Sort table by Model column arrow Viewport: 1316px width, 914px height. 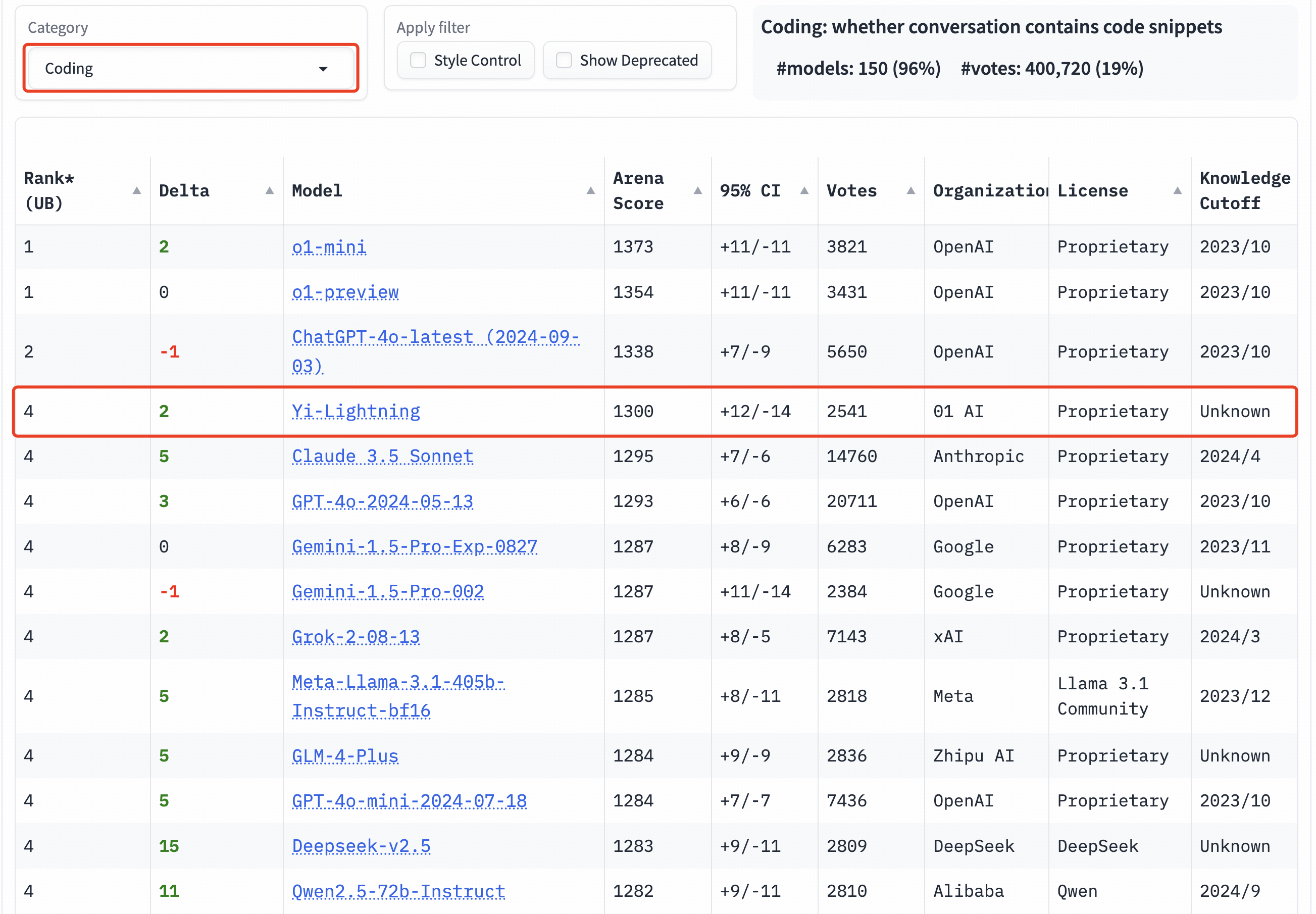(x=590, y=191)
